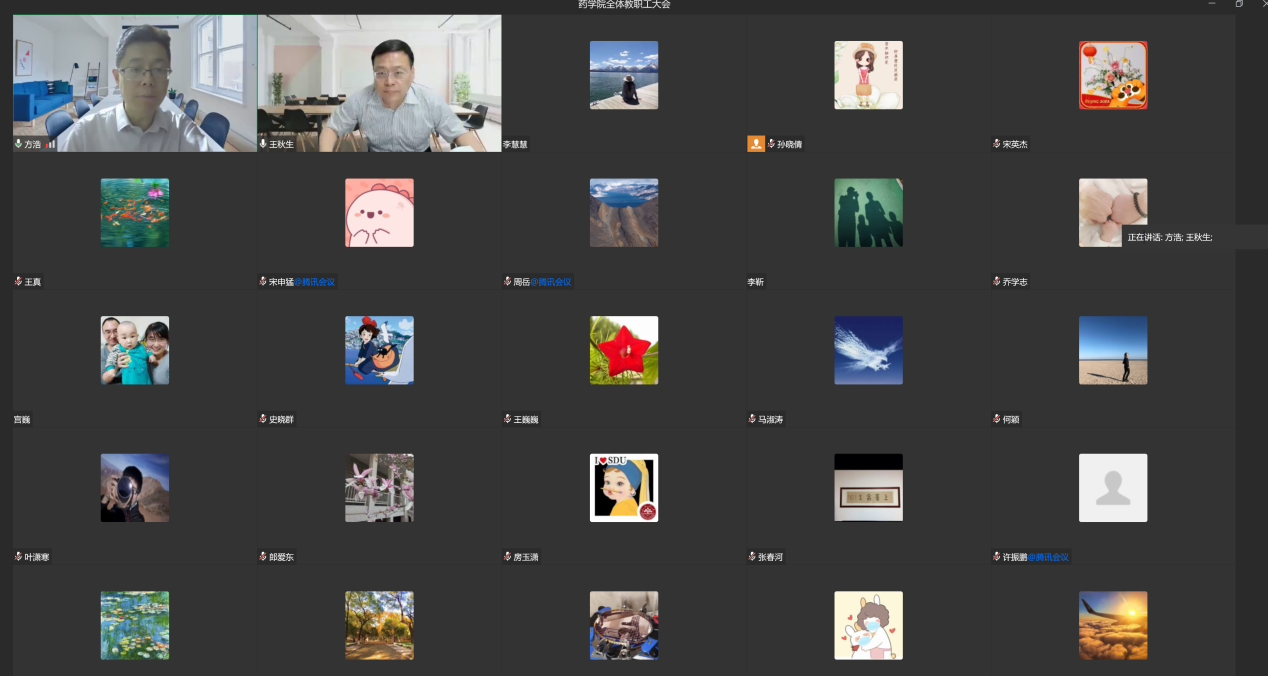Click the 腾讯会议 link after 周岳

point(551,282)
